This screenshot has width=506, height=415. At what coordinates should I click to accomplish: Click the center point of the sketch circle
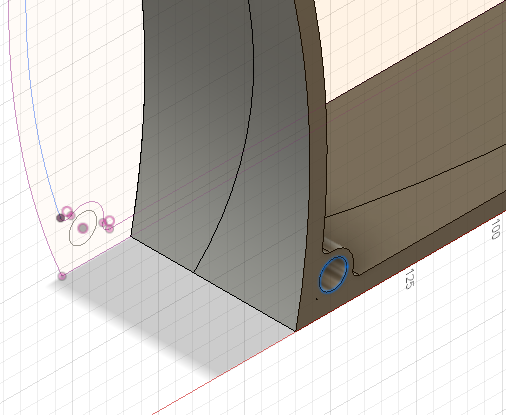click(83, 228)
